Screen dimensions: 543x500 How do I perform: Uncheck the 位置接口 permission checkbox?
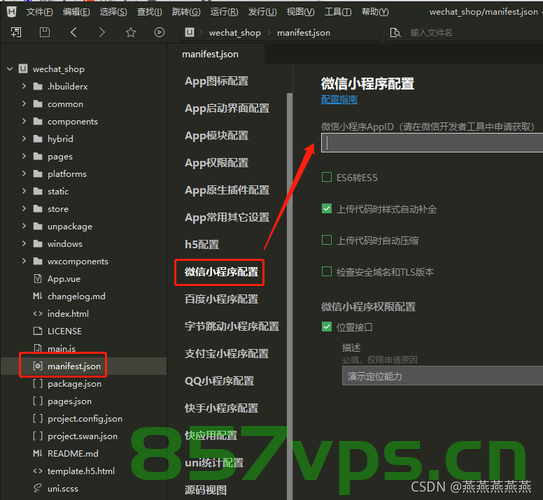tap(327, 327)
